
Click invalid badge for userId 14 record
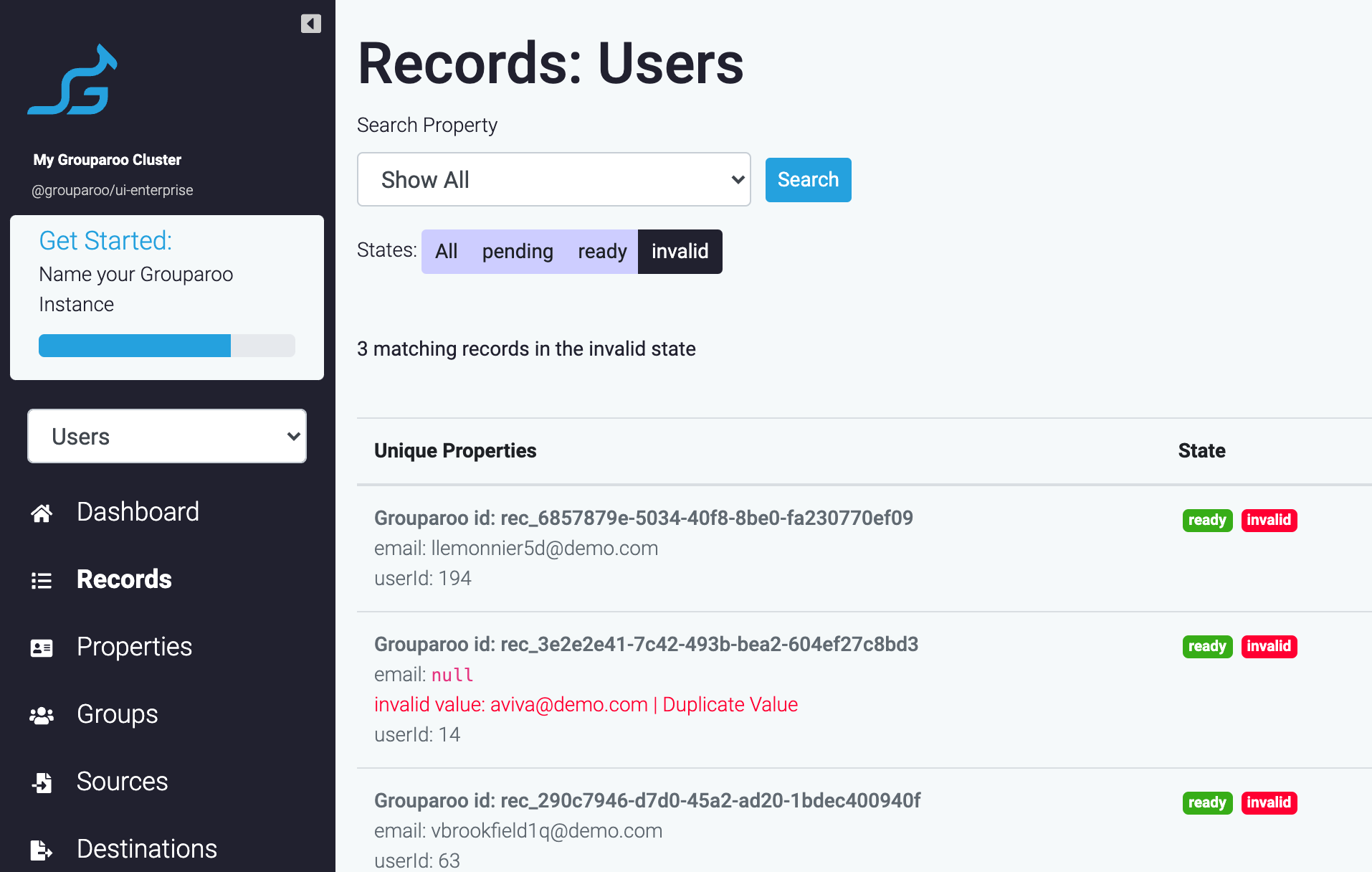pos(1269,646)
